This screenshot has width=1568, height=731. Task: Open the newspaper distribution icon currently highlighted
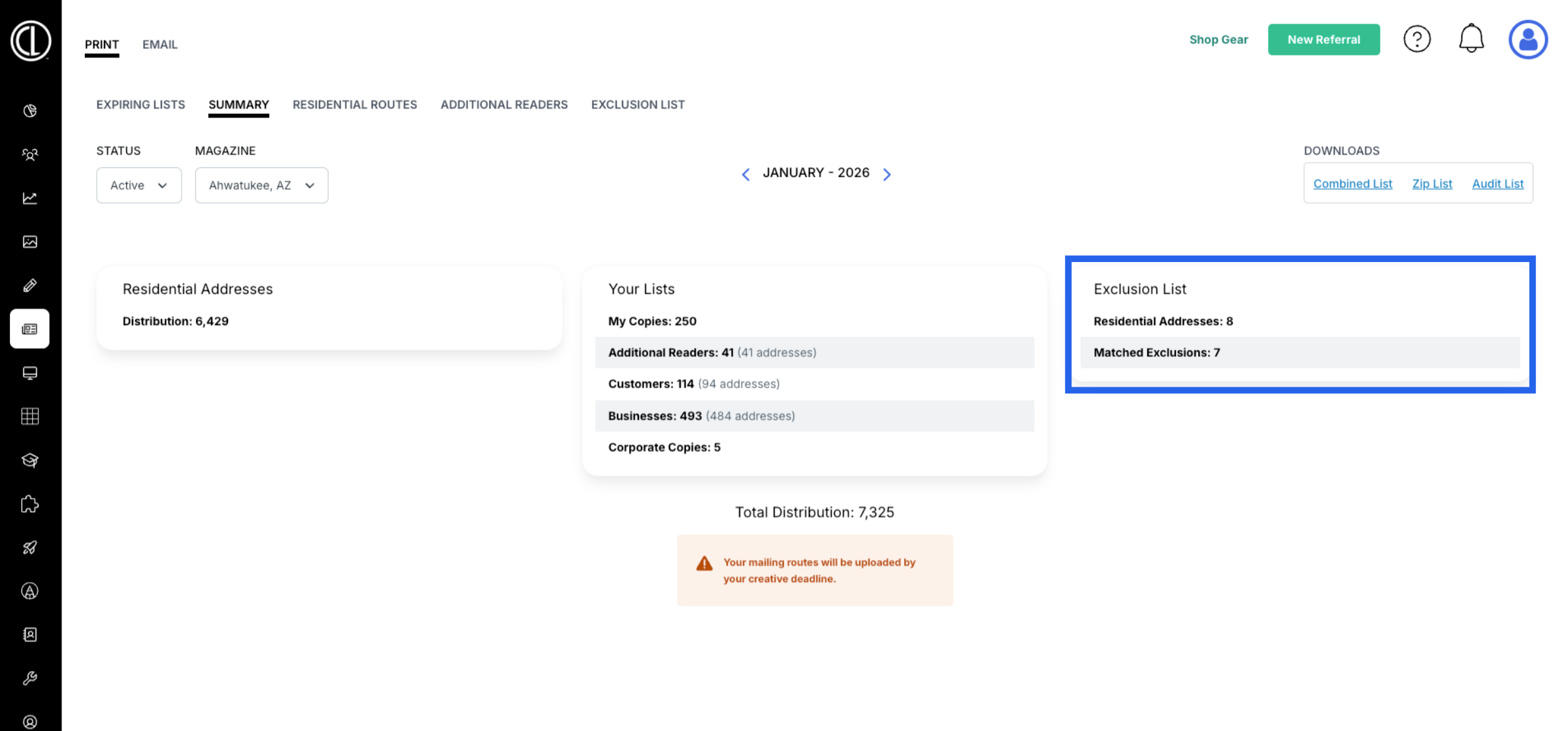[30, 329]
